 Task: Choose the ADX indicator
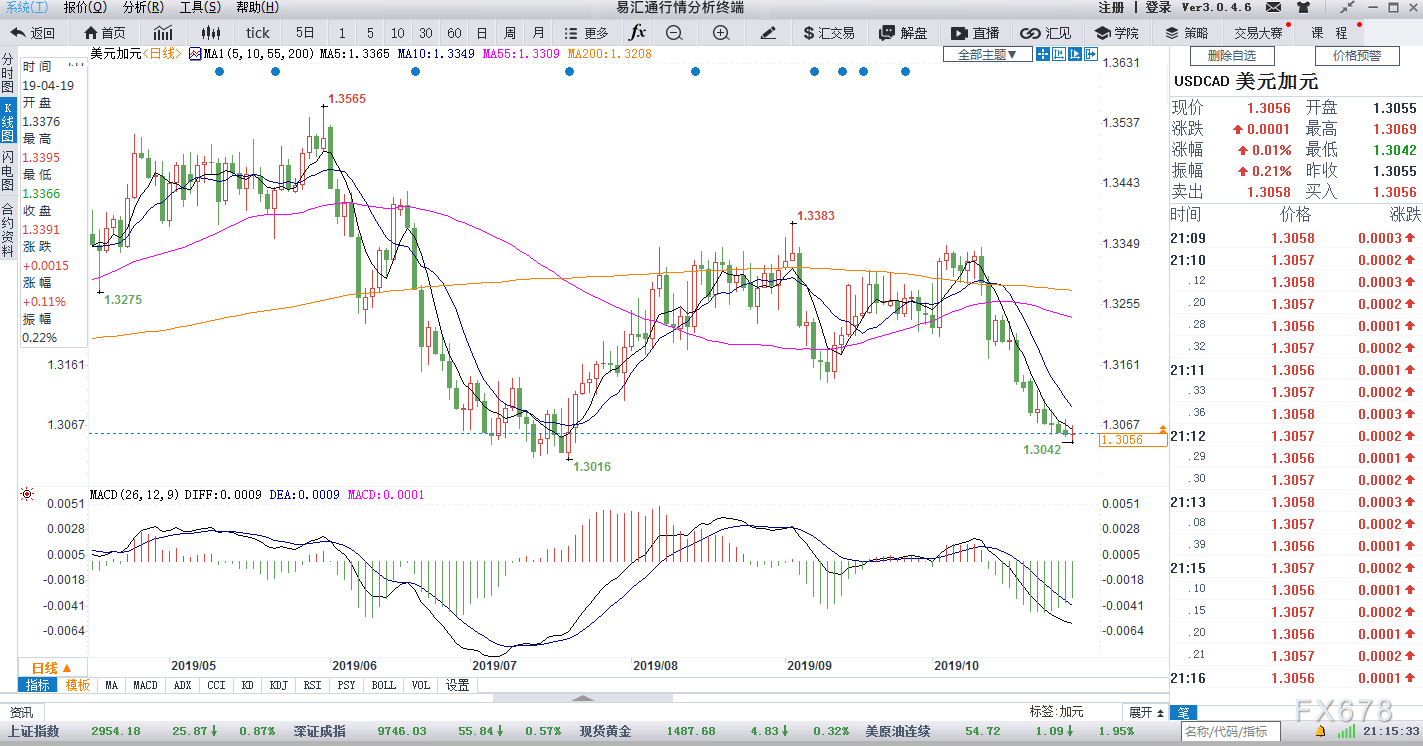tap(182, 685)
